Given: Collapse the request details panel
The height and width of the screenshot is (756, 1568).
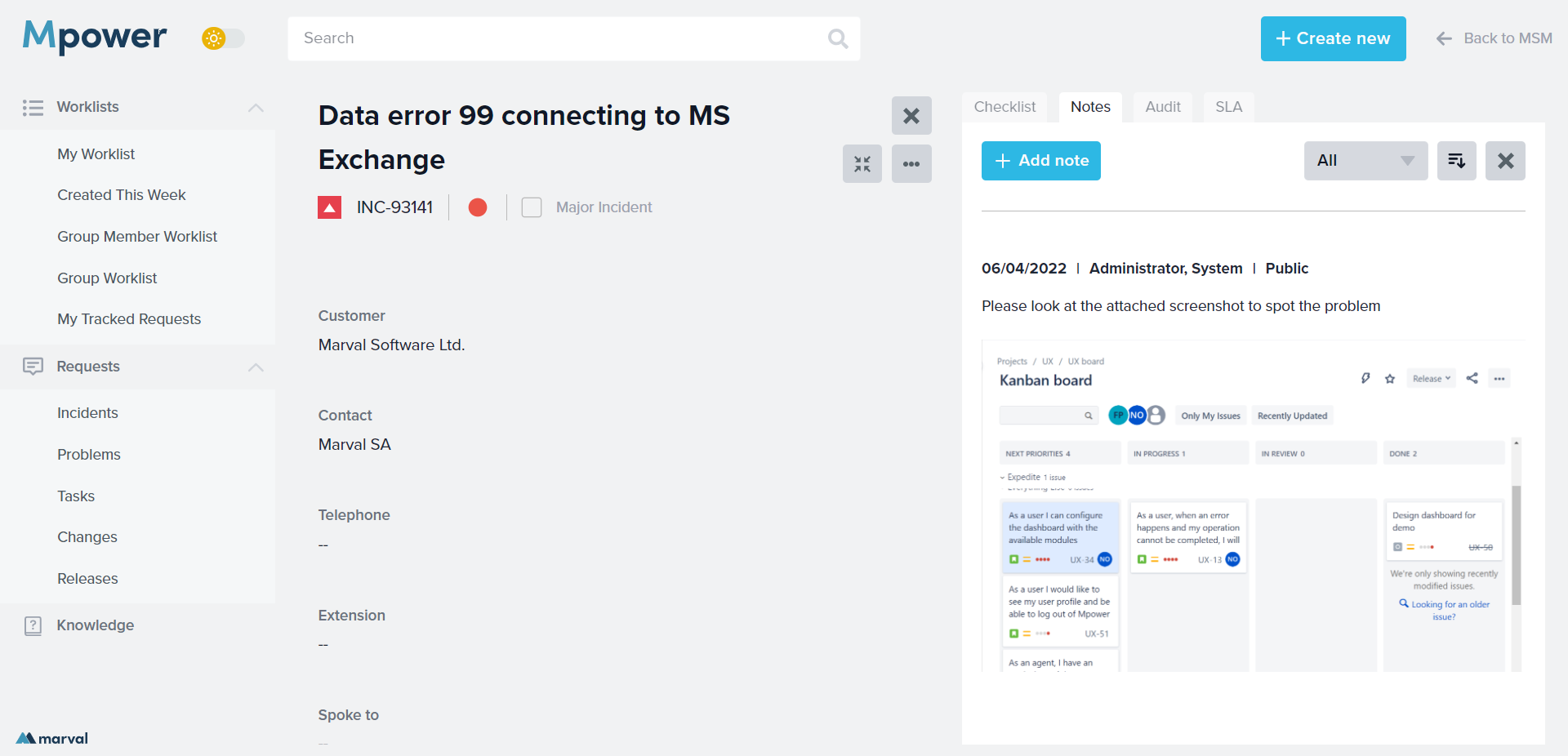Looking at the screenshot, I should tap(862, 163).
